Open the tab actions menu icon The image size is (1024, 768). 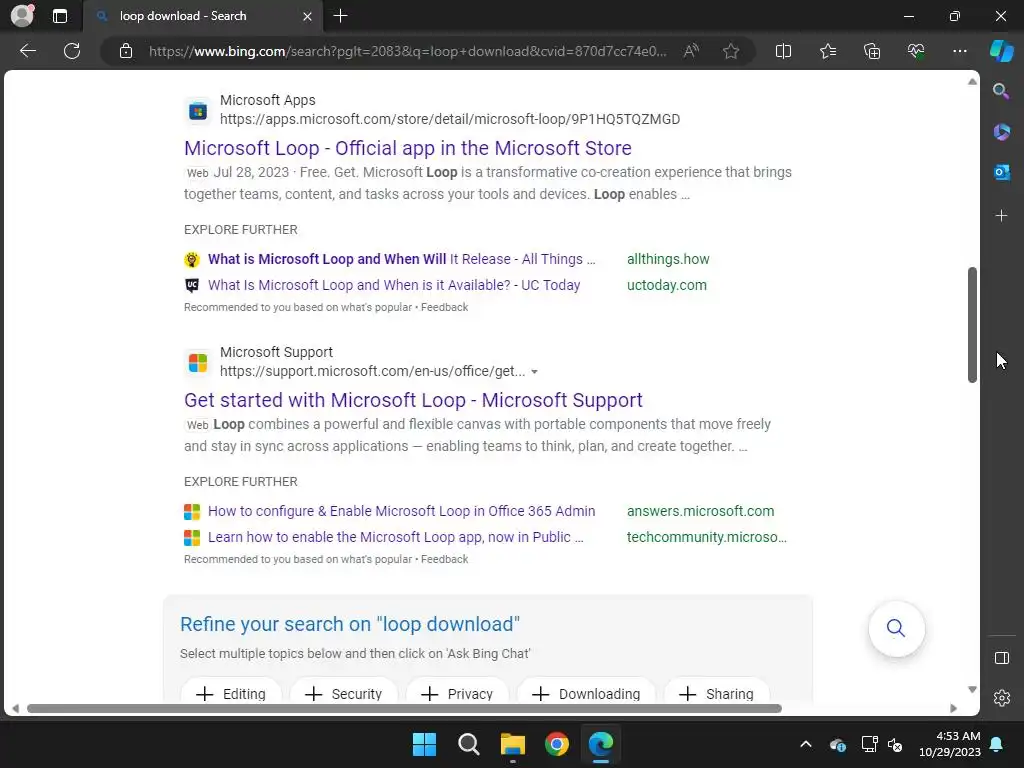point(59,16)
